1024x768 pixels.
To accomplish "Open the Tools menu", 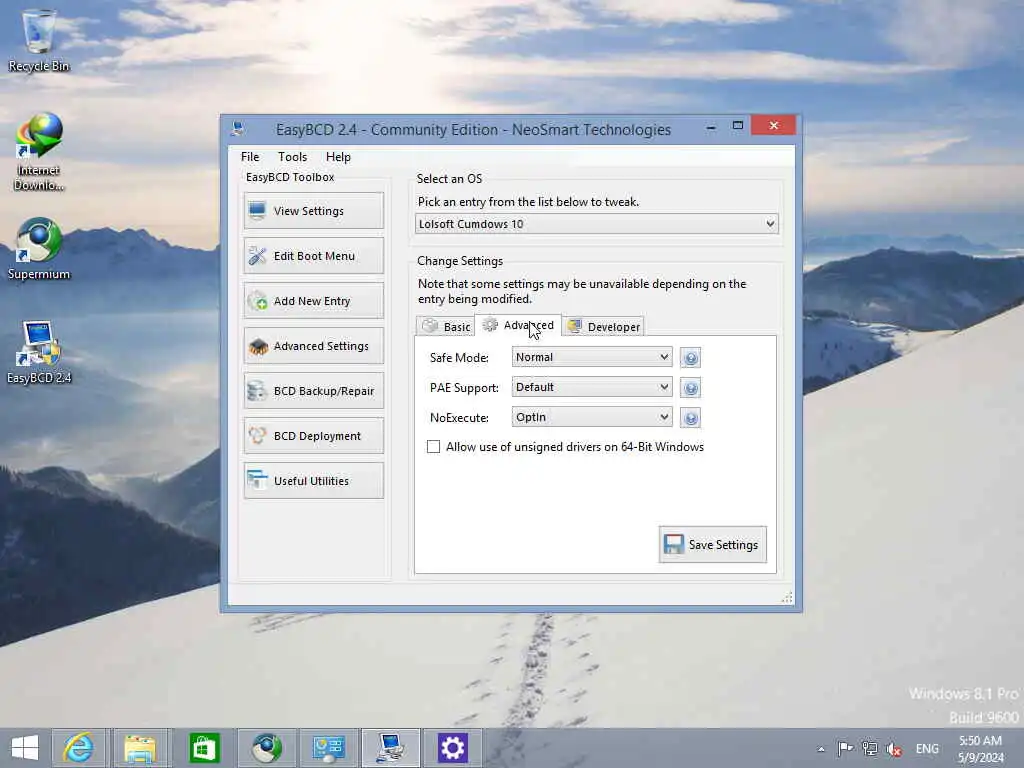I will (x=292, y=157).
